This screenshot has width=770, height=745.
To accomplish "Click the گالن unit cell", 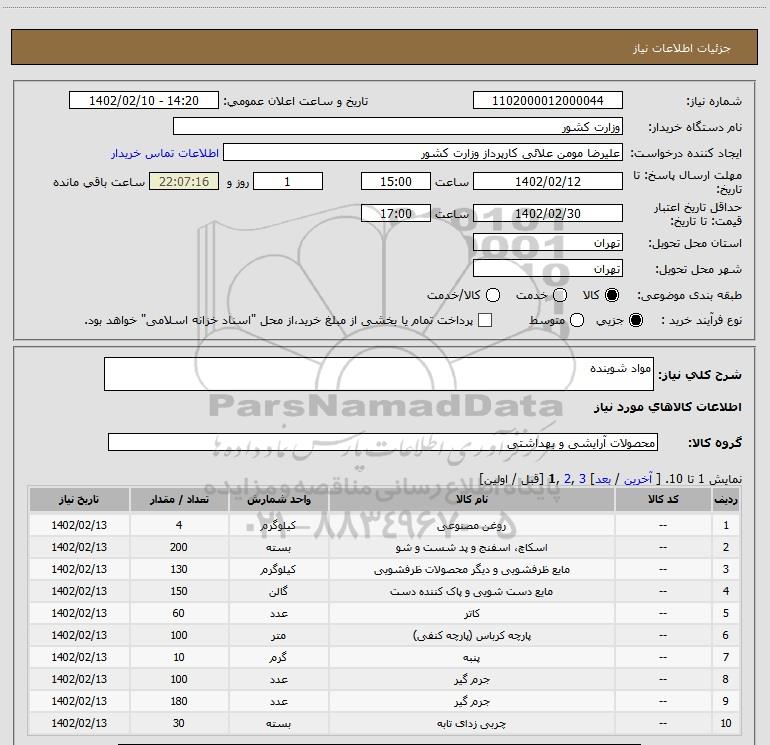I will 278,591.
